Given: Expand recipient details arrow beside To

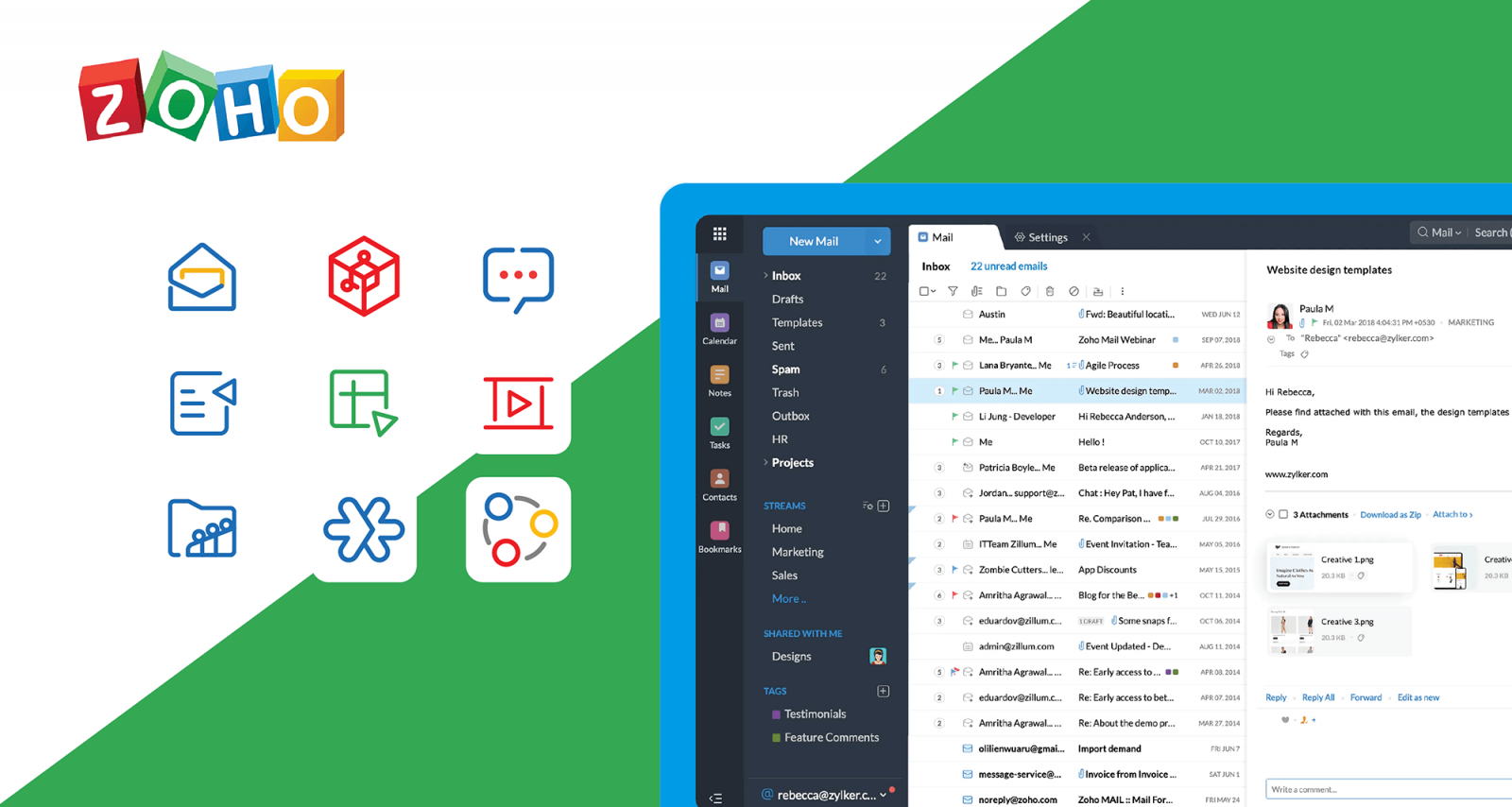Looking at the screenshot, I should 1271,338.
